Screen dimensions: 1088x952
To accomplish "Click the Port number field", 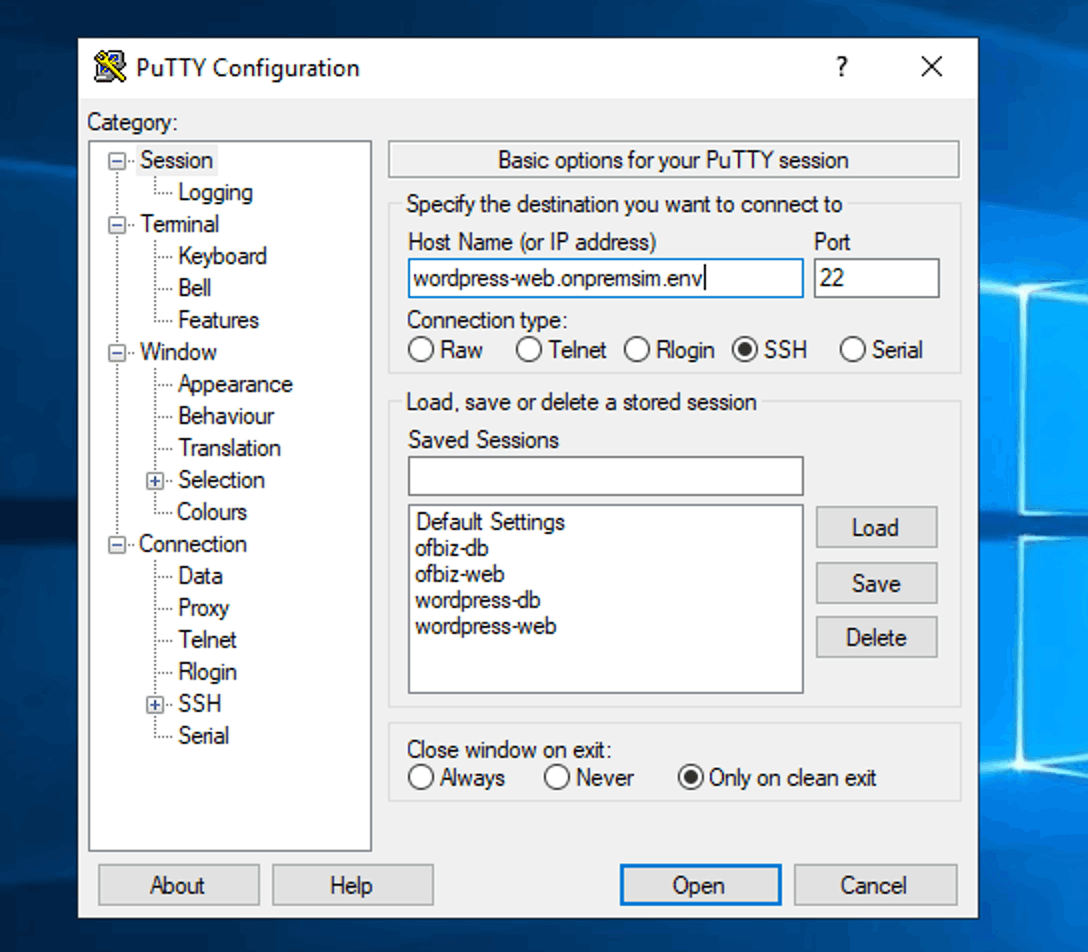I will (x=876, y=278).
